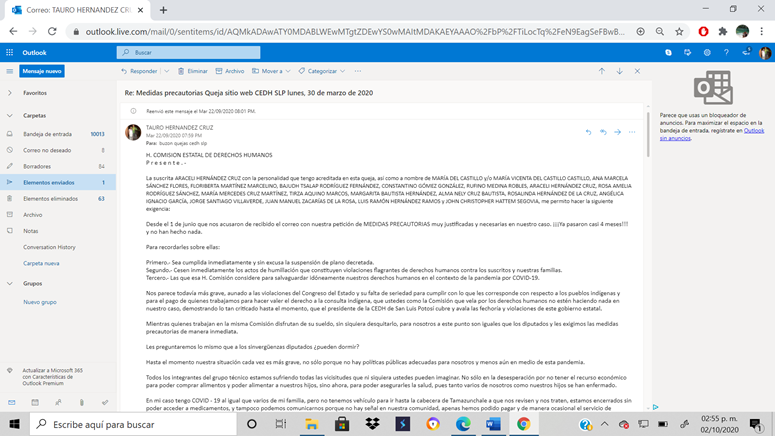Go to previous message up arrow
The height and width of the screenshot is (436, 775).
point(602,71)
